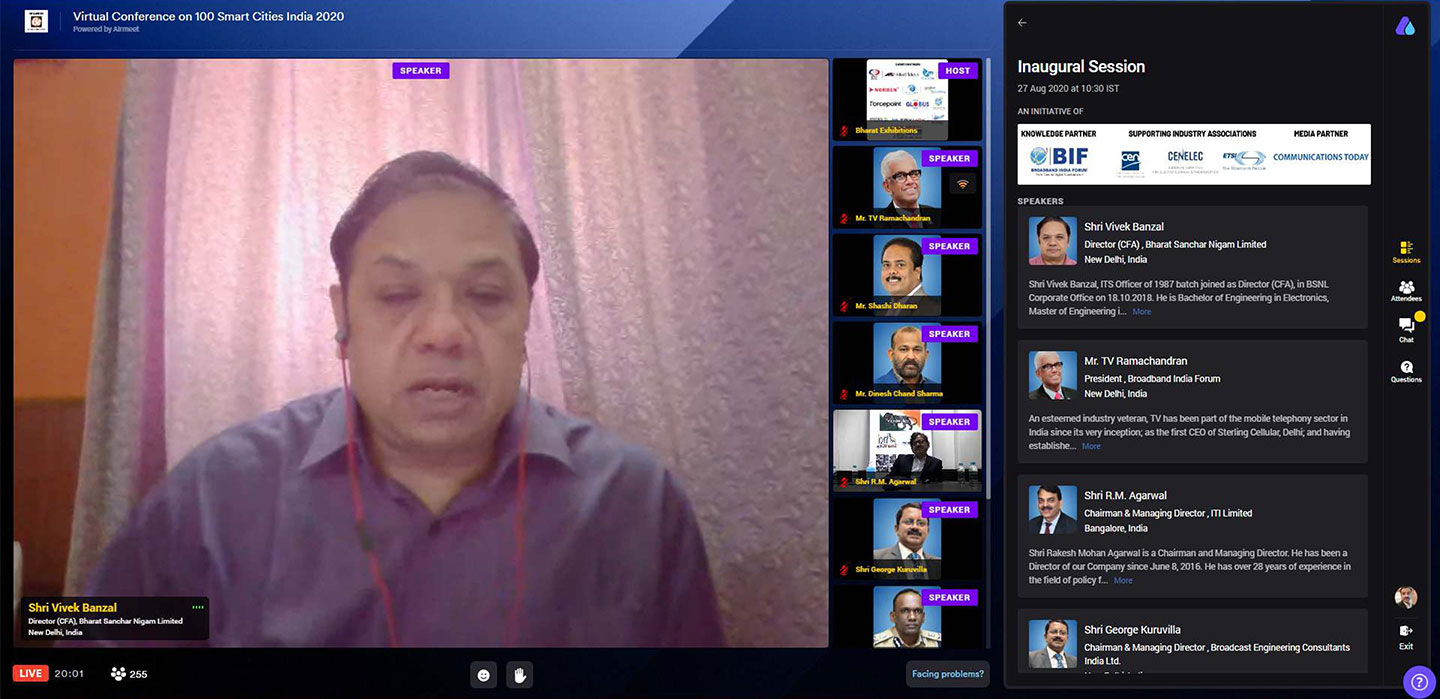Click muted mic icon on Dinesh Chand Sharma tile
Viewport: 1440px width, 699px height.
click(x=844, y=394)
